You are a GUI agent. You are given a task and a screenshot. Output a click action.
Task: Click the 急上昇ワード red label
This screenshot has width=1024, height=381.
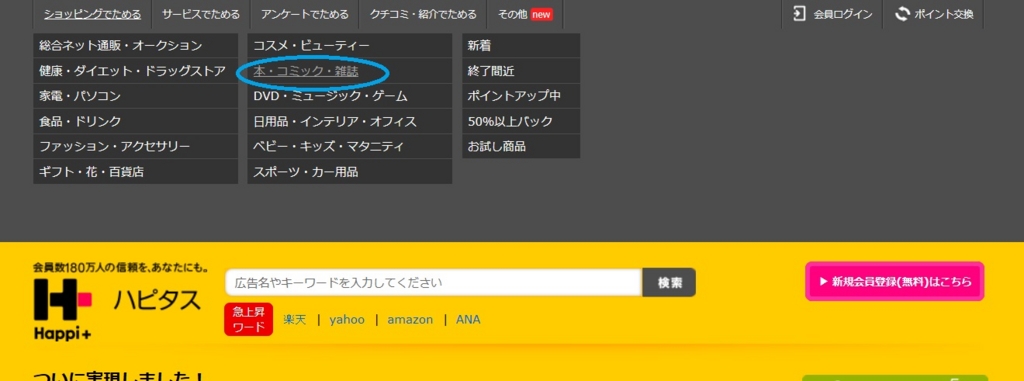[248, 320]
